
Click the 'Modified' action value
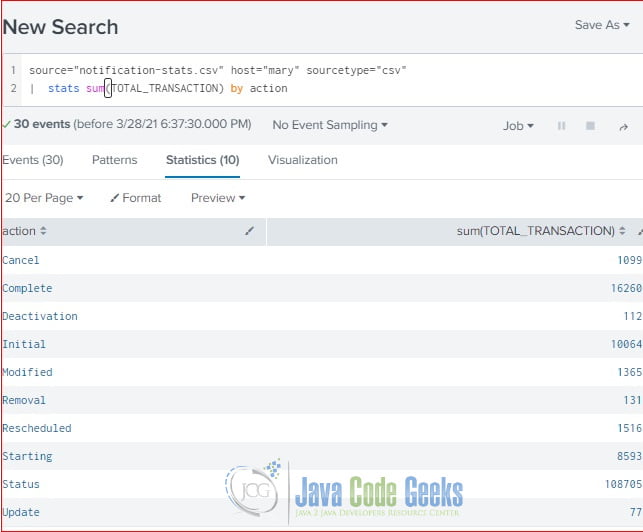click(27, 372)
